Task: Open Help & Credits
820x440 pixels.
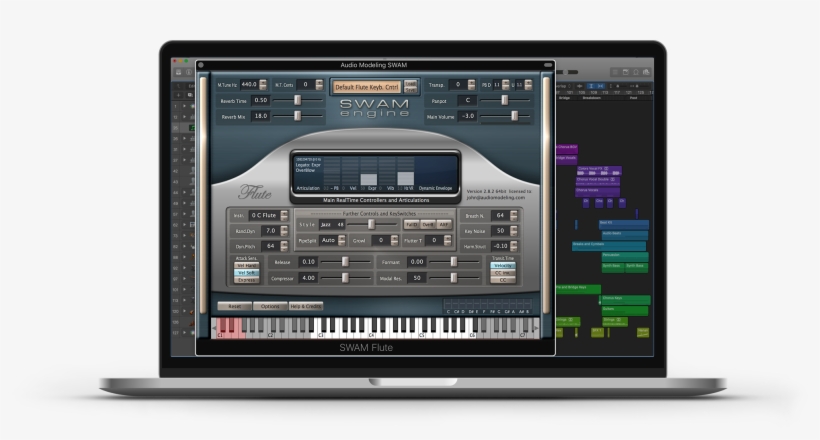Action: (306, 306)
